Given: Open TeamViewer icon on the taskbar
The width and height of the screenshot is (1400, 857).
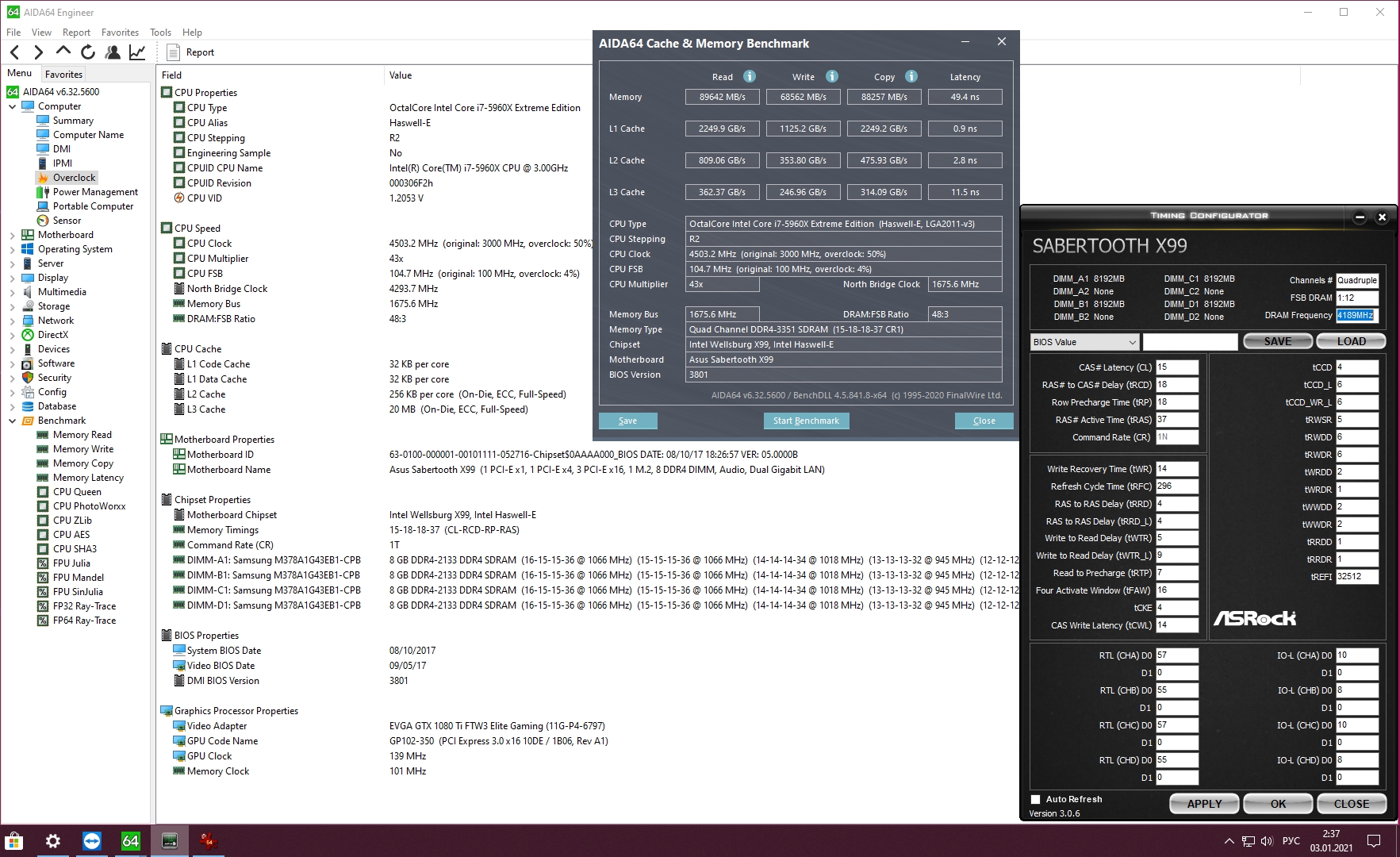Looking at the screenshot, I should 92,841.
